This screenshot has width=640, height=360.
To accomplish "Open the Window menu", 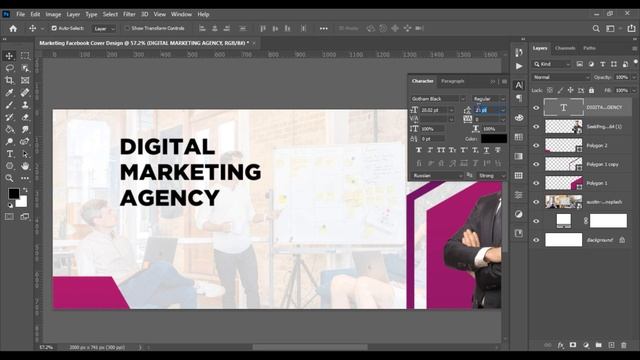I will 181,14.
